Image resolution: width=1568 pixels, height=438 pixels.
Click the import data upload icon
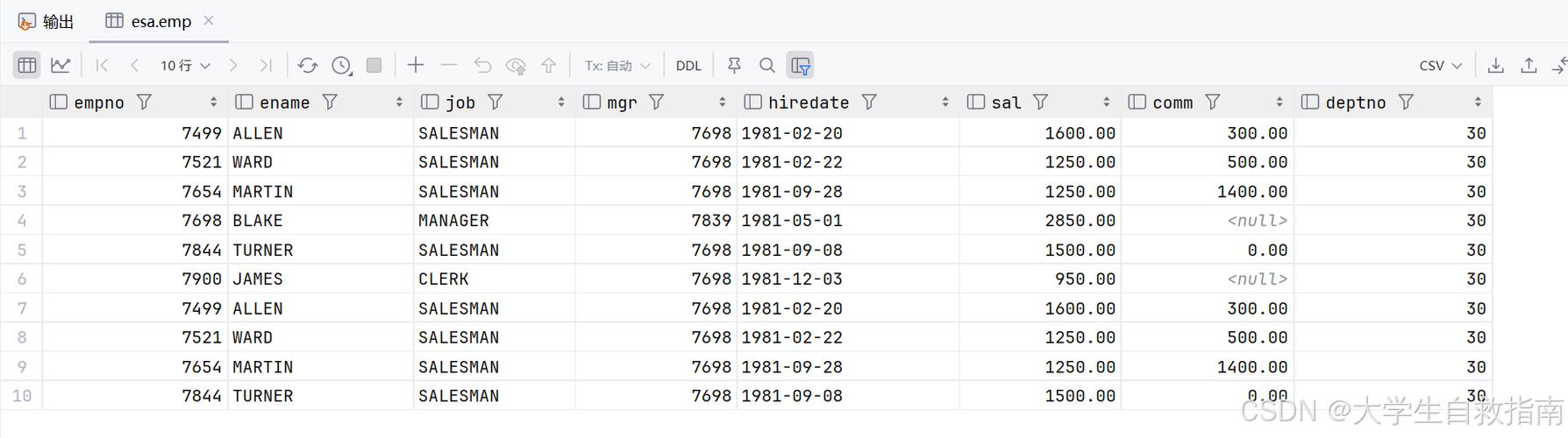(1529, 66)
